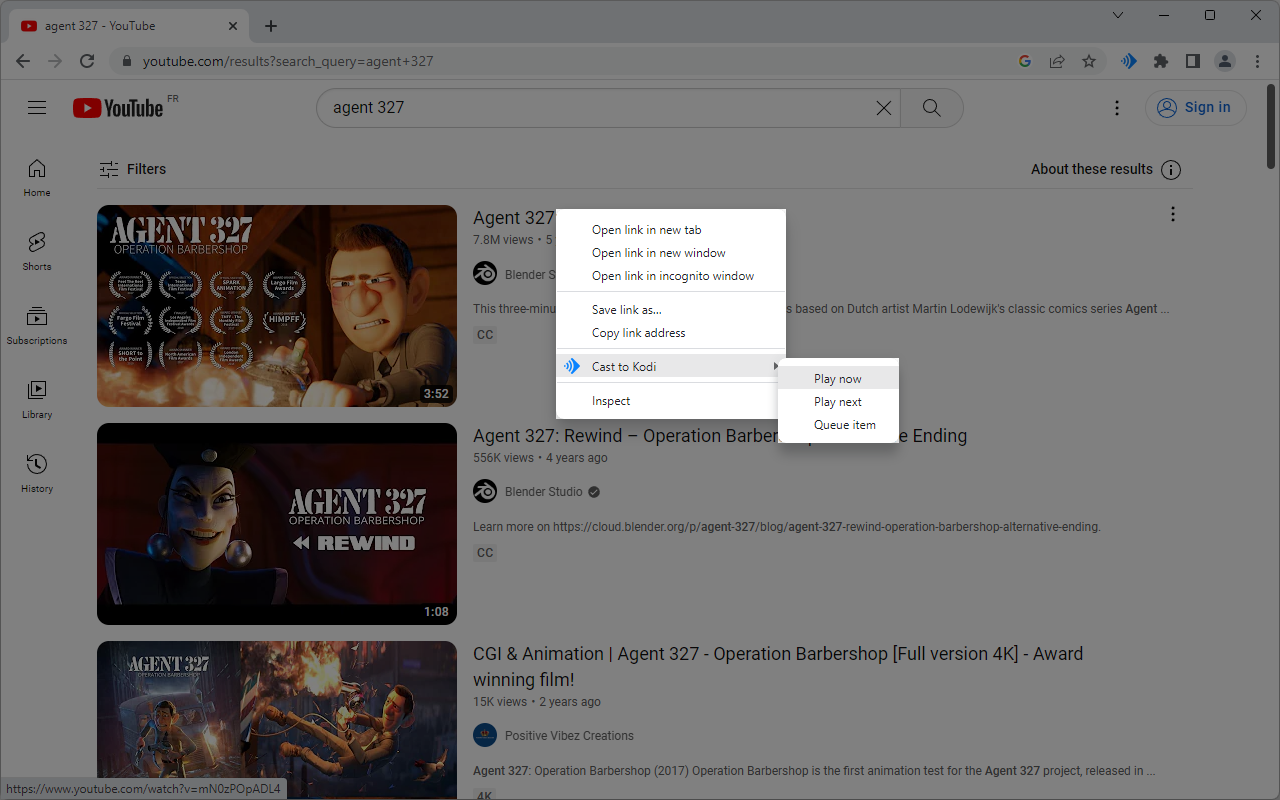The height and width of the screenshot is (800, 1280).
Task: Click the Positive Vibez Creations avatar
Action: click(x=485, y=736)
